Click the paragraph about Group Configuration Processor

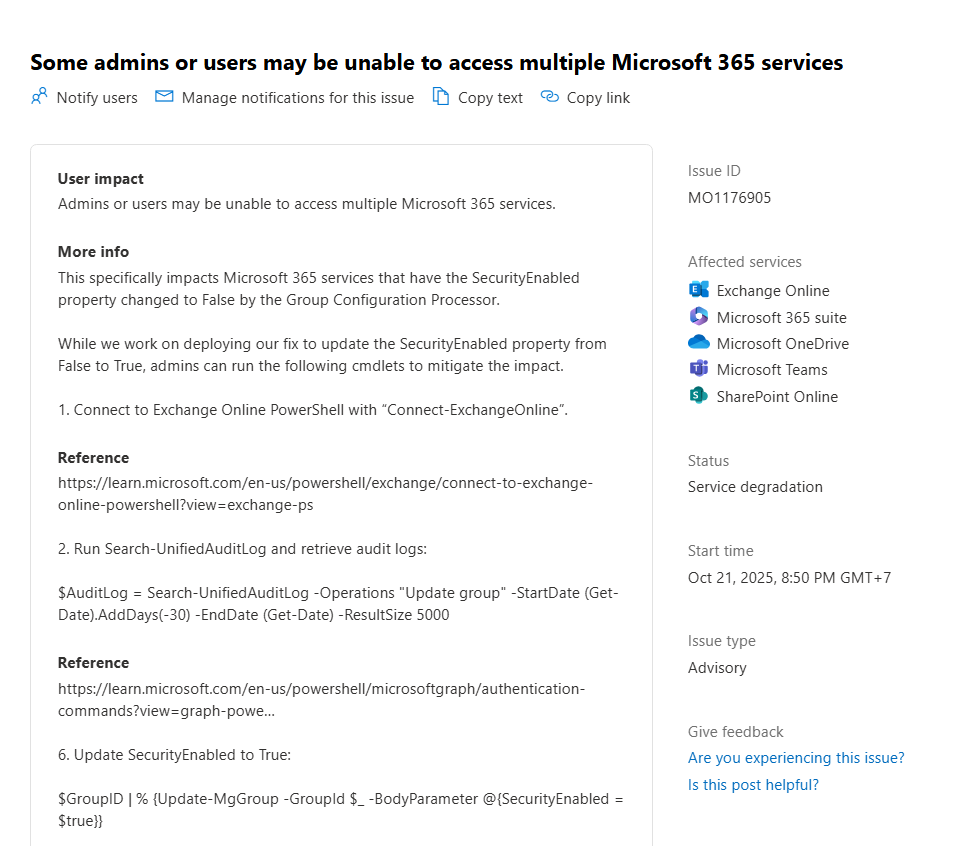319,289
